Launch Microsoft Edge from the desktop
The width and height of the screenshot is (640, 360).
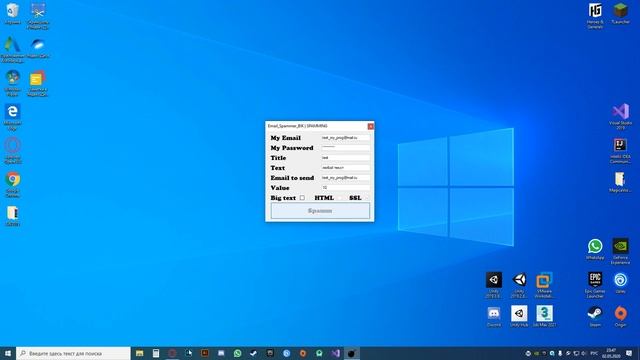click(x=12, y=116)
